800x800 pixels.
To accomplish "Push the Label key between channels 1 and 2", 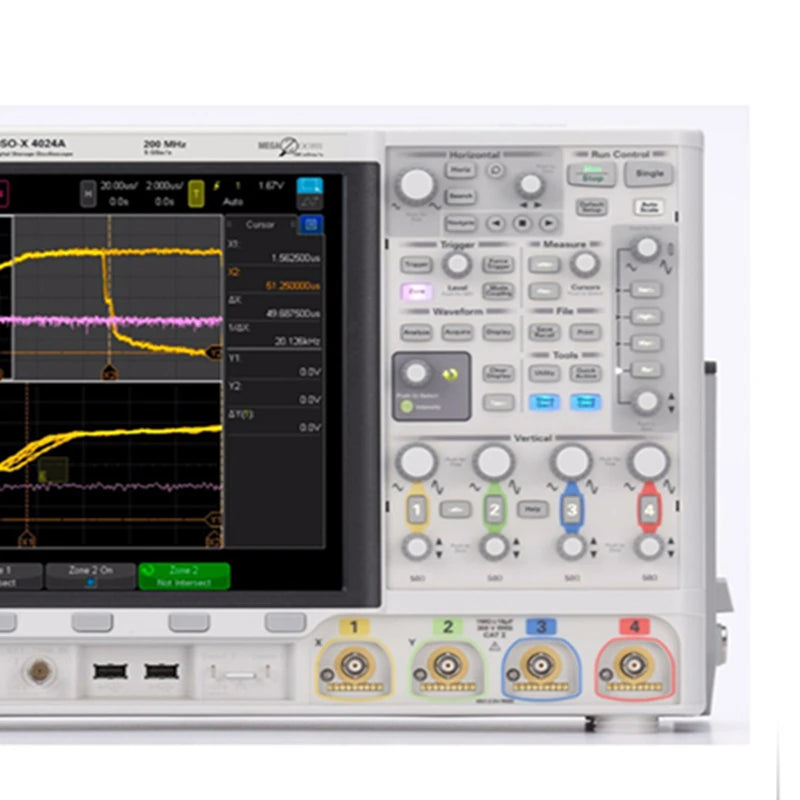I will (x=455, y=509).
